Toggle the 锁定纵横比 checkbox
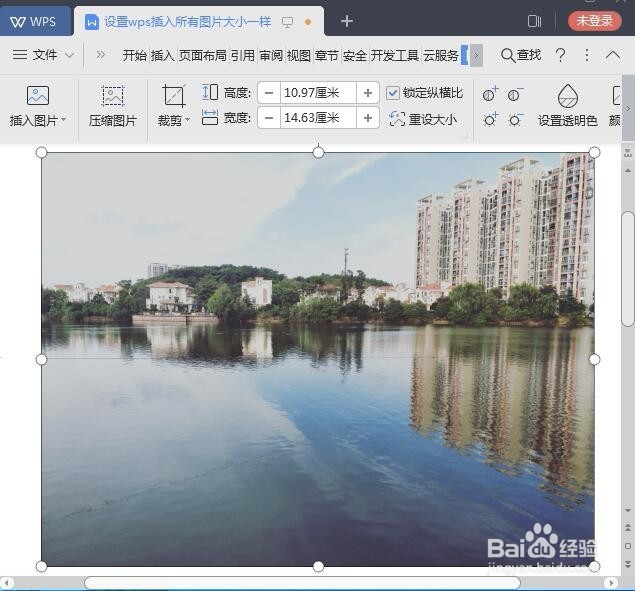 [x=392, y=93]
